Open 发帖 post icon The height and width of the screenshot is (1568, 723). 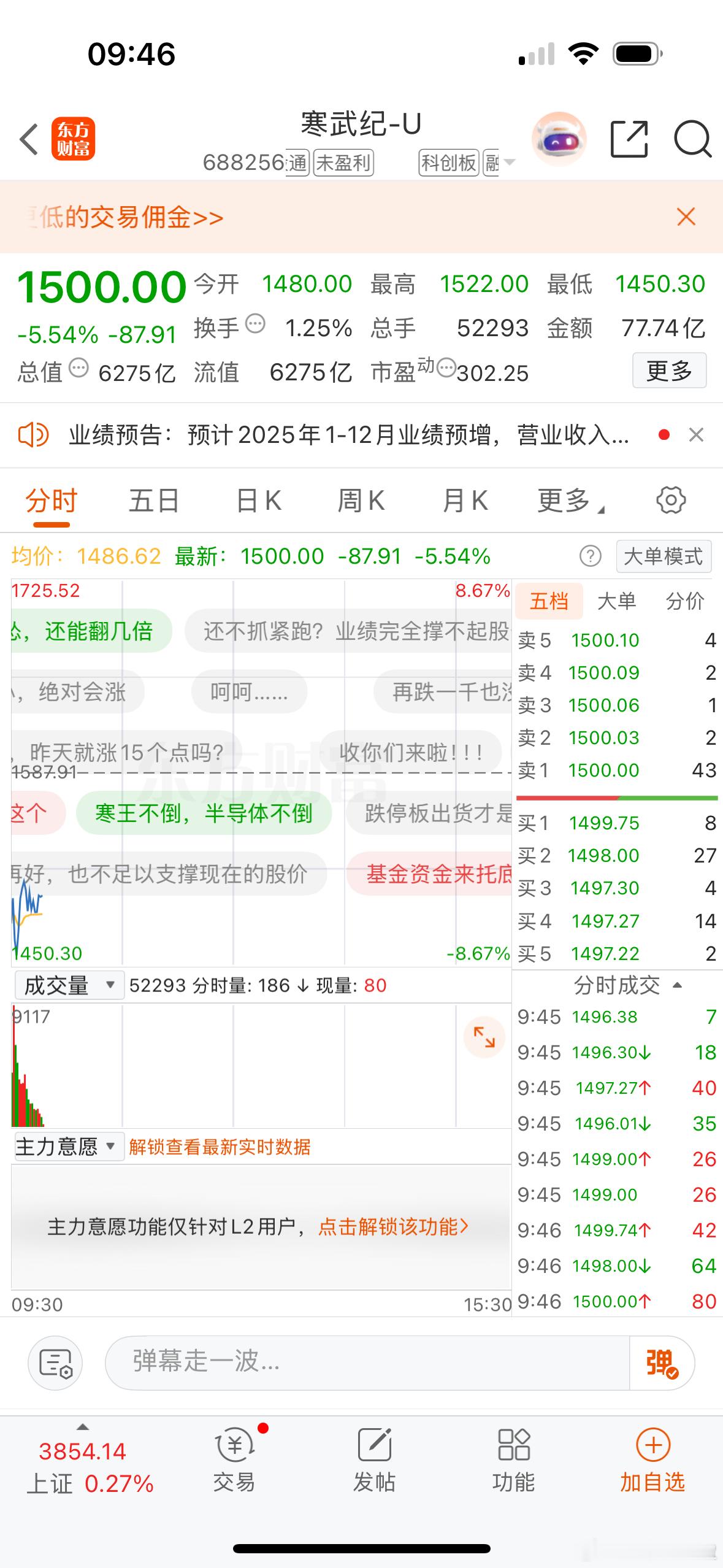(374, 1460)
